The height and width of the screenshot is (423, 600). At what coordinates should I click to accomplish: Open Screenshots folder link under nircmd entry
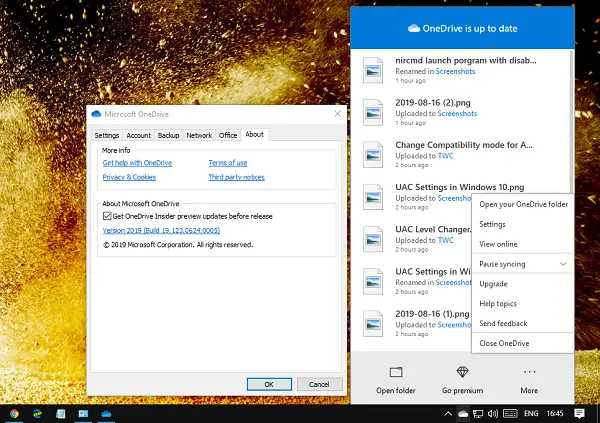pyautogui.click(x=455, y=71)
